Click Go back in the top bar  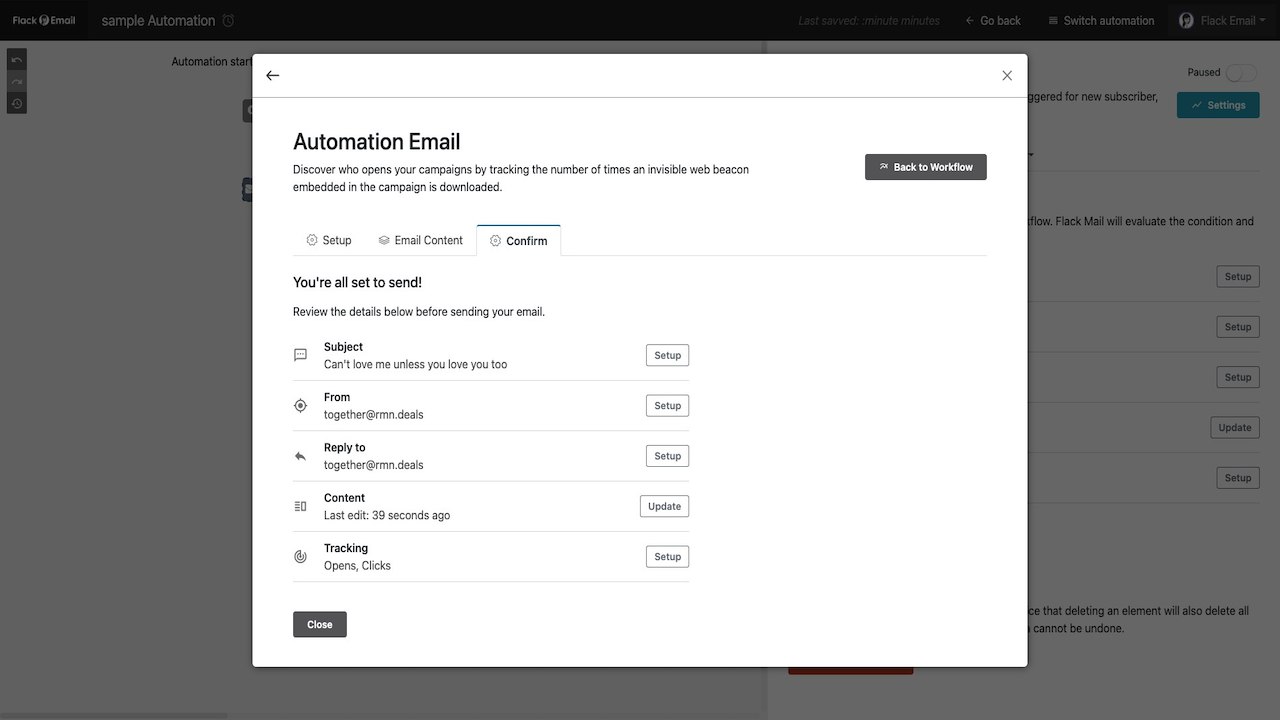(992, 21)
